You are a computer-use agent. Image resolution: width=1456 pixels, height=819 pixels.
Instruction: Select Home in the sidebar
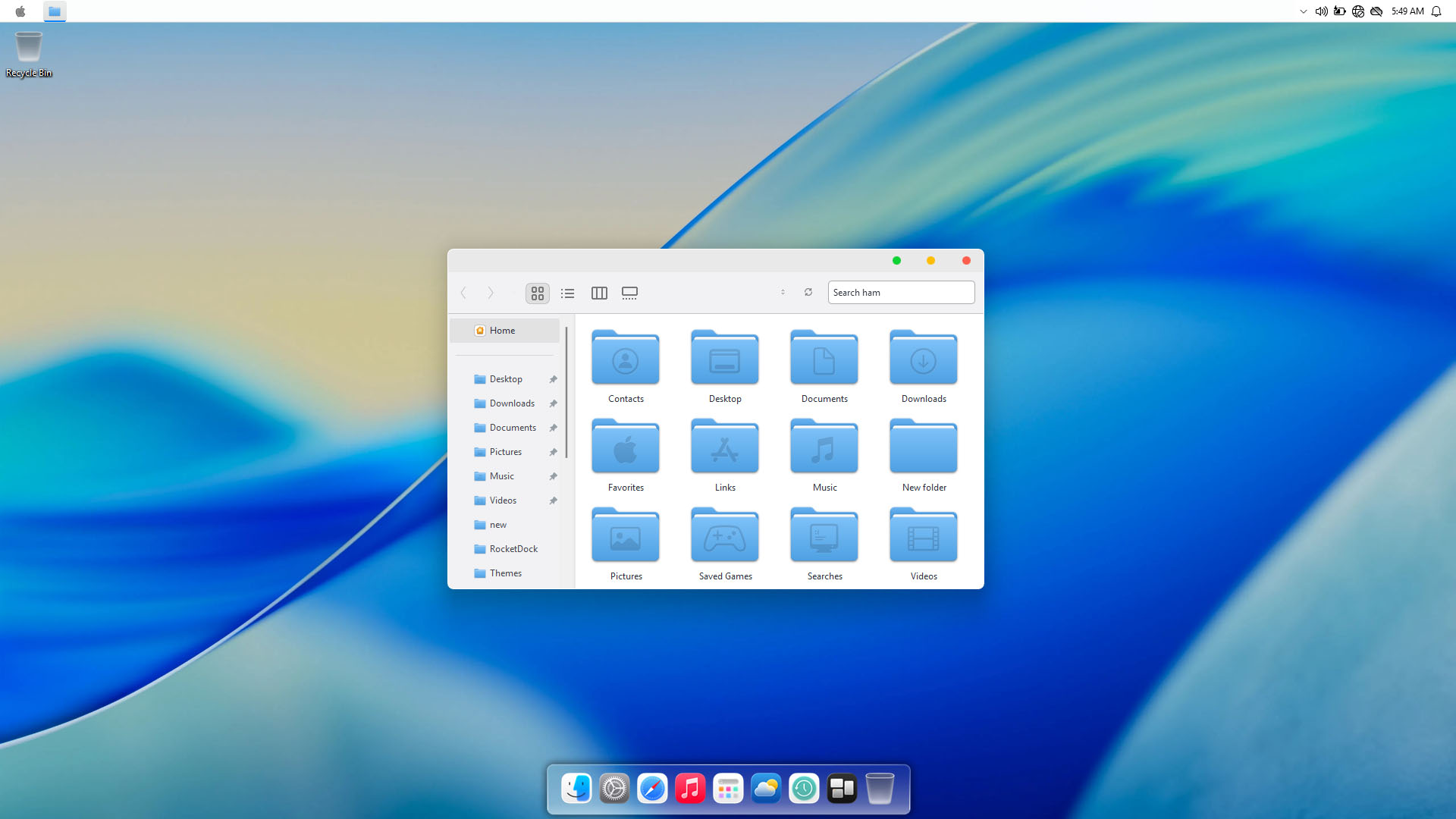pyautogui.click(x=502, y=331)
